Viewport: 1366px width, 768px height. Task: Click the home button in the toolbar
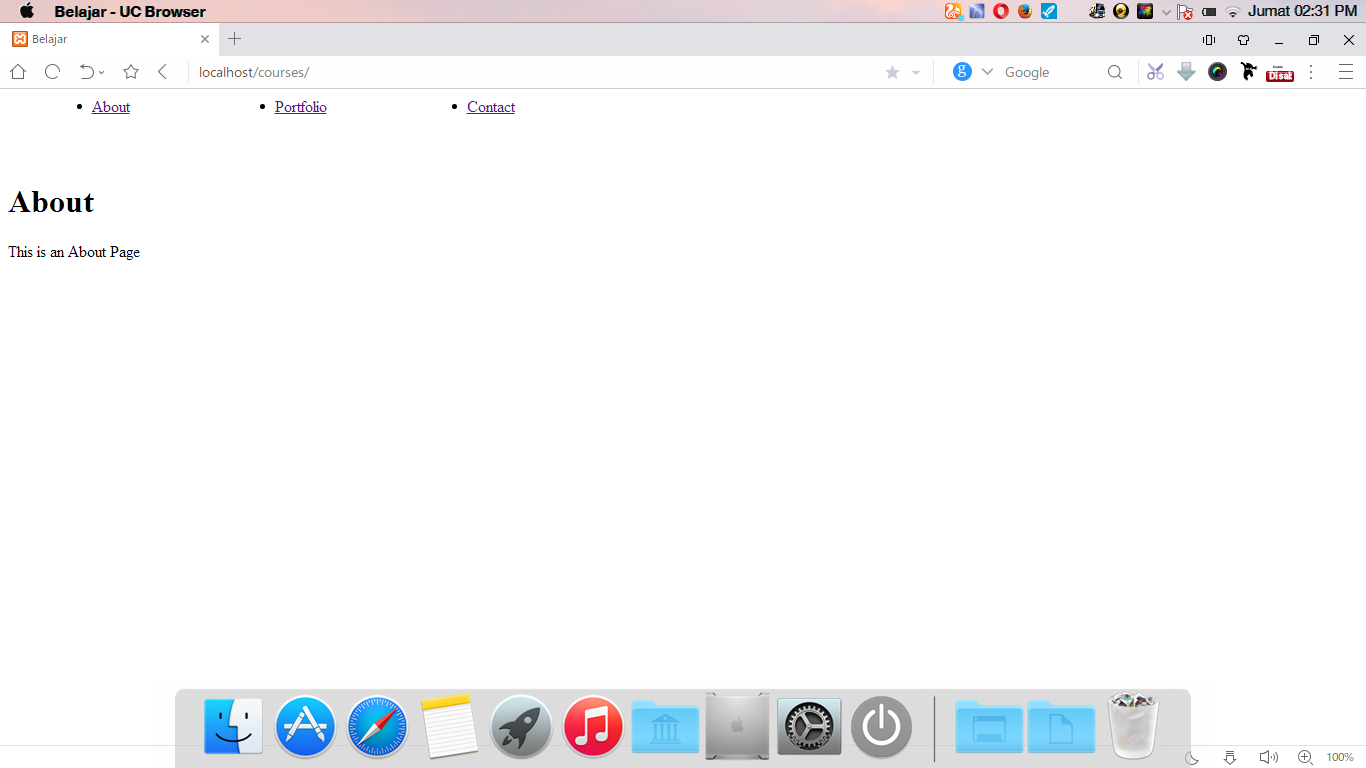[17, 71]
